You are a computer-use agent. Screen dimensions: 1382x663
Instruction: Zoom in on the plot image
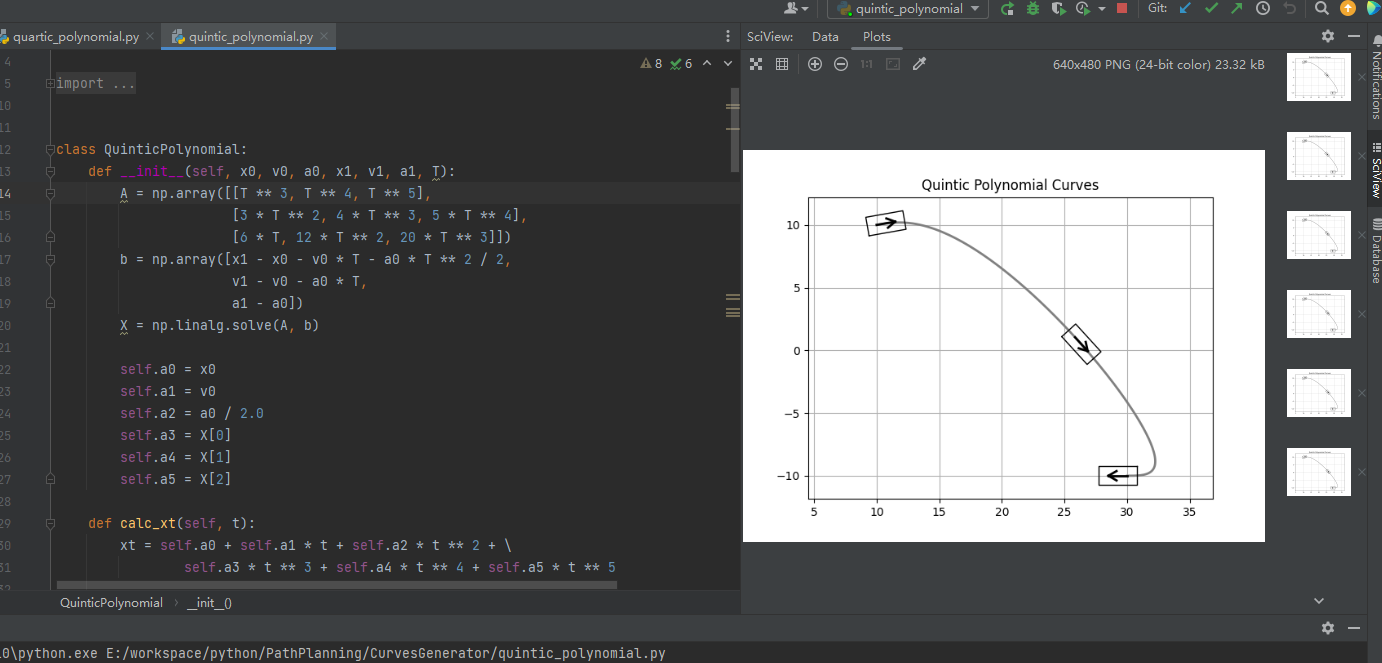point(815,64)
